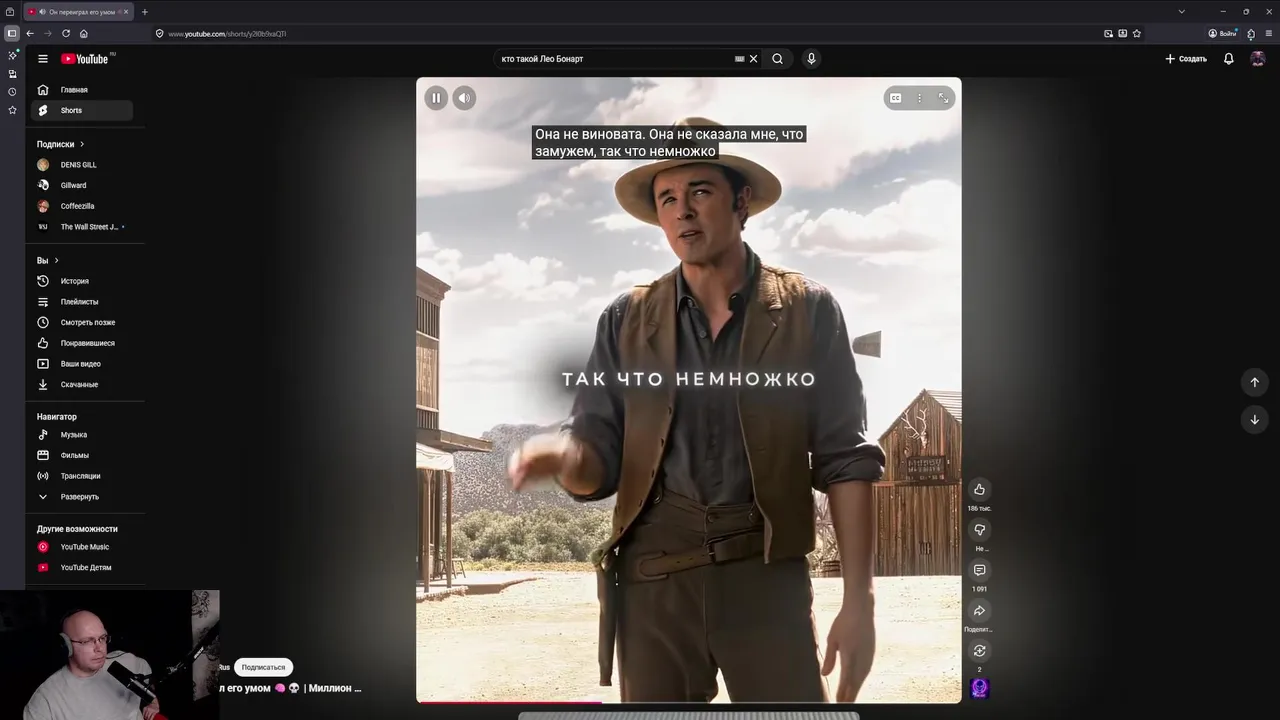This screenshot has width=1280, height=720.
Task: Open the Shorts three-dot options menu
Action: tap(920, 98)
